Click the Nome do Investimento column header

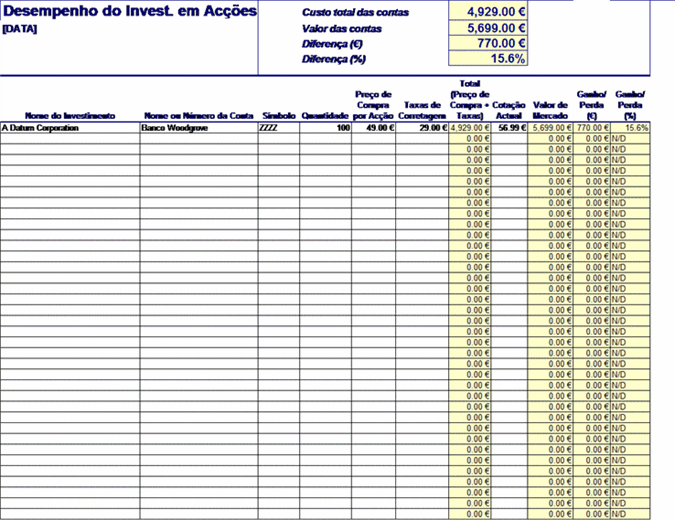click(x=70, y=115)
